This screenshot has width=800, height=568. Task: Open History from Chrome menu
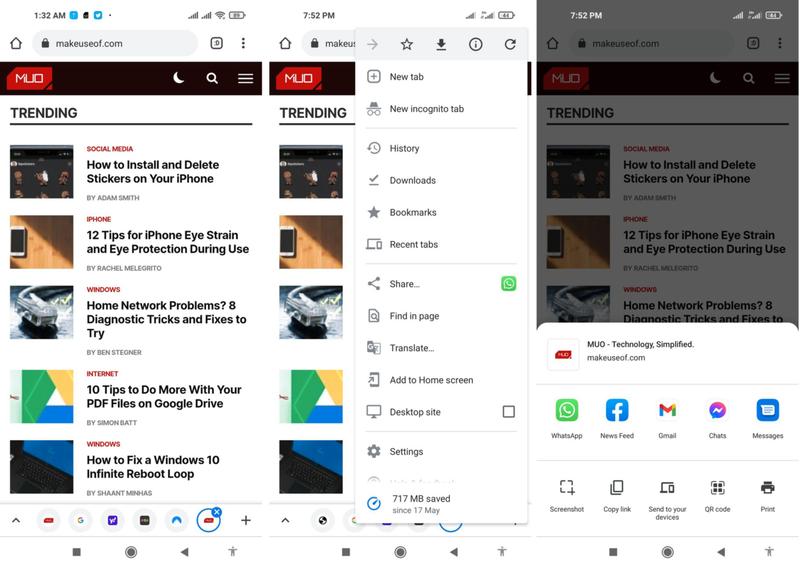tap(441, 148)
